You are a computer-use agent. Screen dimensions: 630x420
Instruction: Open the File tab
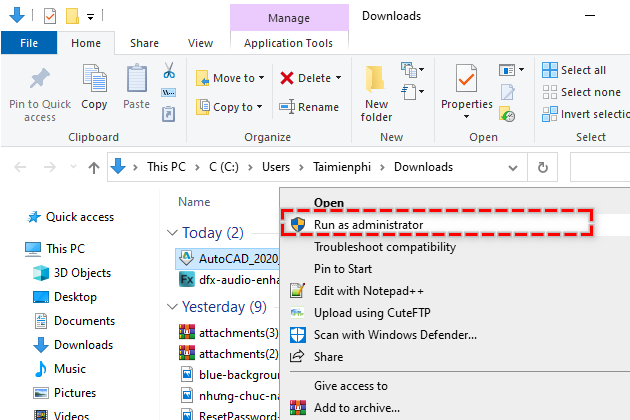click(29, 43)
